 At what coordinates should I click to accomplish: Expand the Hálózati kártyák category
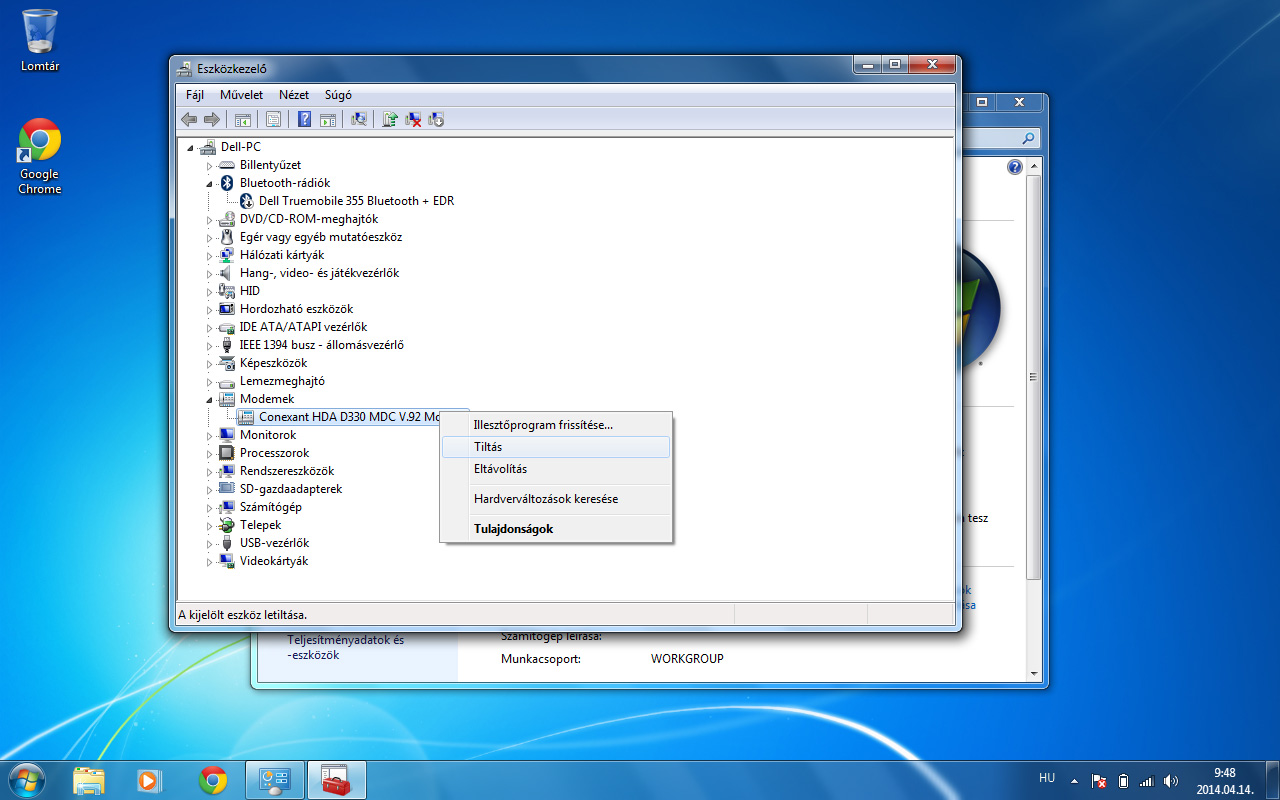pos(210,255)
